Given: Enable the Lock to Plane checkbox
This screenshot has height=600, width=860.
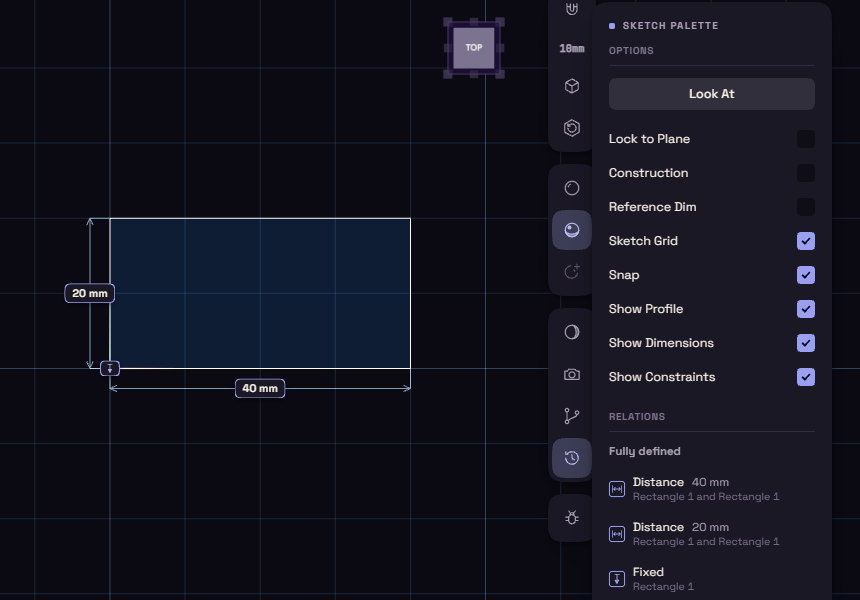Looking at the screenshot, I should coord(805,139).
